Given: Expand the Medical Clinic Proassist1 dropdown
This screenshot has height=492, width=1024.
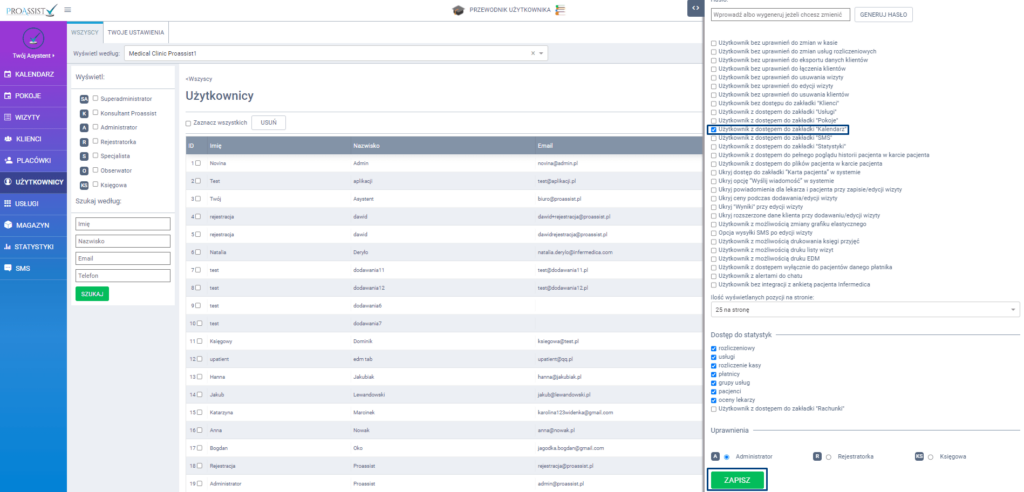Looking at the screenshot, I should 334,53.
